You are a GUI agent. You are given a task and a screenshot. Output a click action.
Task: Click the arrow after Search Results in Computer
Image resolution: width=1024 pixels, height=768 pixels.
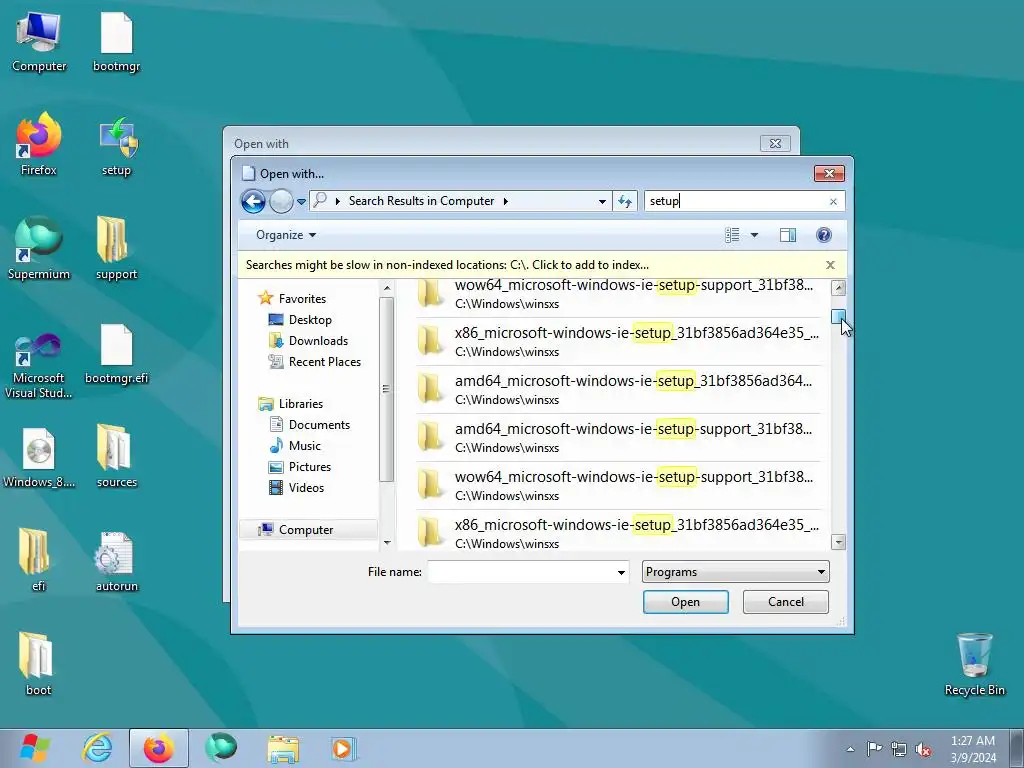point(505,201)
